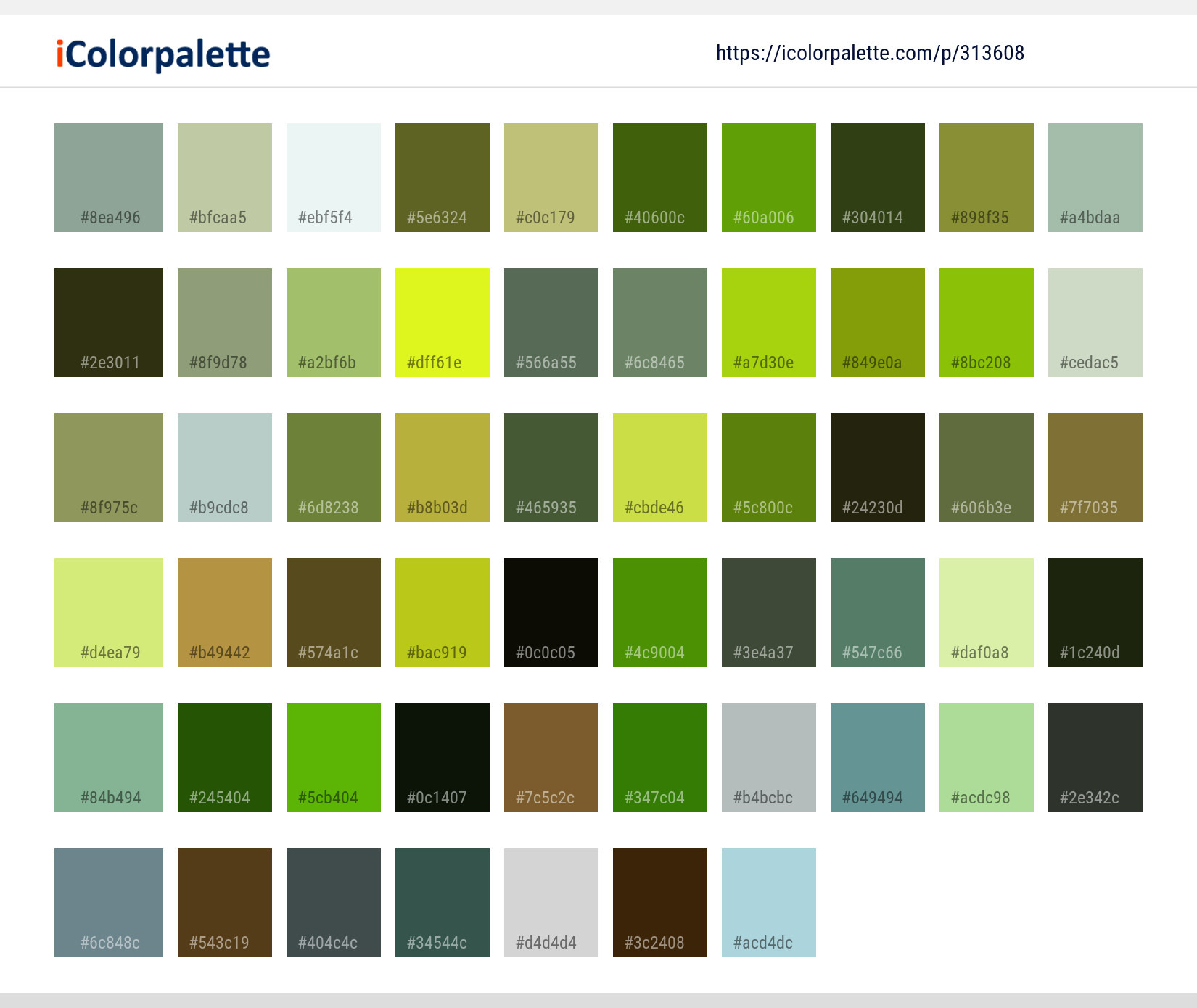Screen dimensions: 1197x1008
Task: Select the #34544c swatch
Action: click(x=443, y=903)
